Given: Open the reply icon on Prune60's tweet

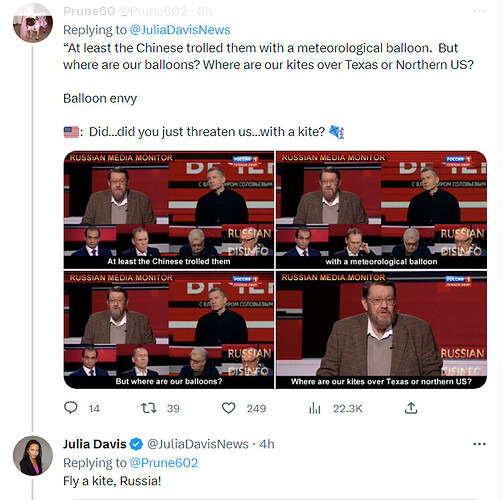Looking at the screenshot, I should point(71,408).
